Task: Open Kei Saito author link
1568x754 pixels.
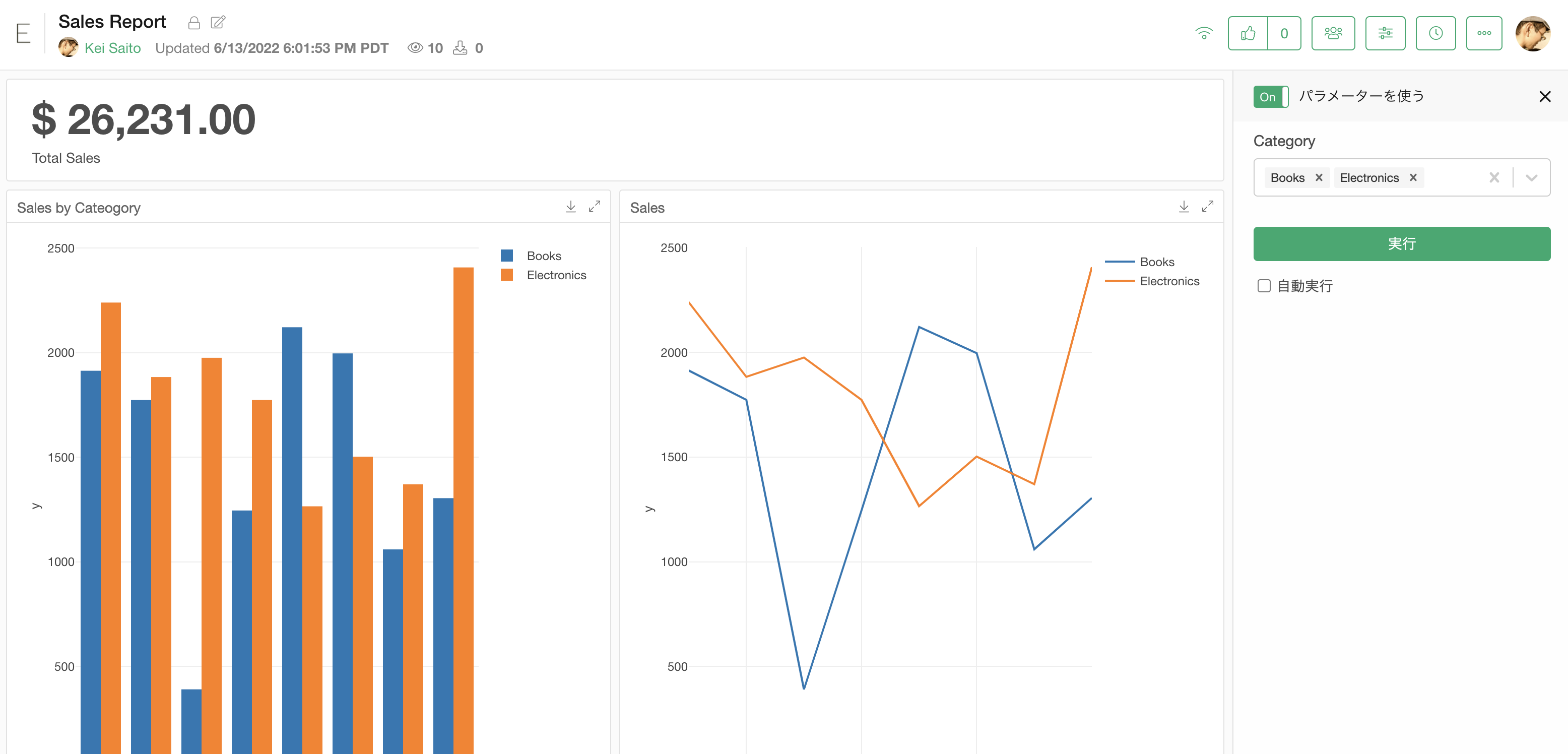Action: tap(112, 48)
